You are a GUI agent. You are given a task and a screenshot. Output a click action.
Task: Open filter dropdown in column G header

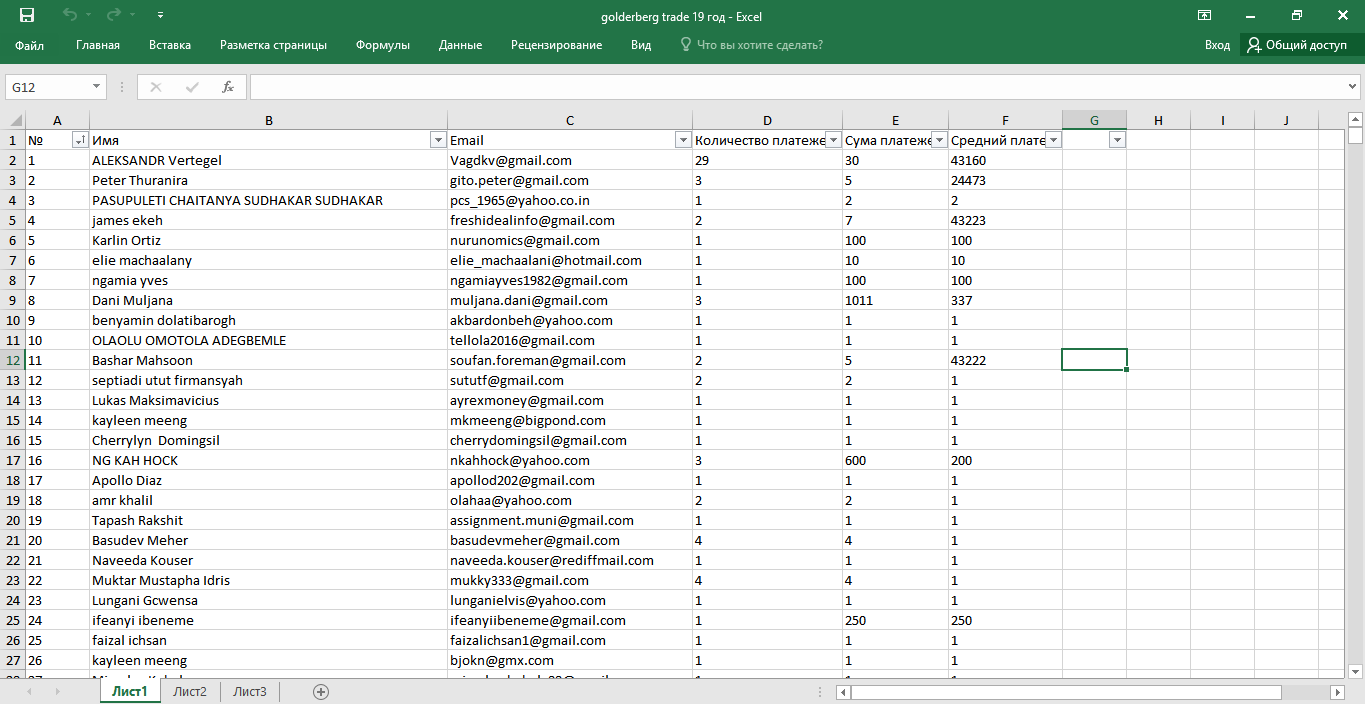pos(1117,141)
